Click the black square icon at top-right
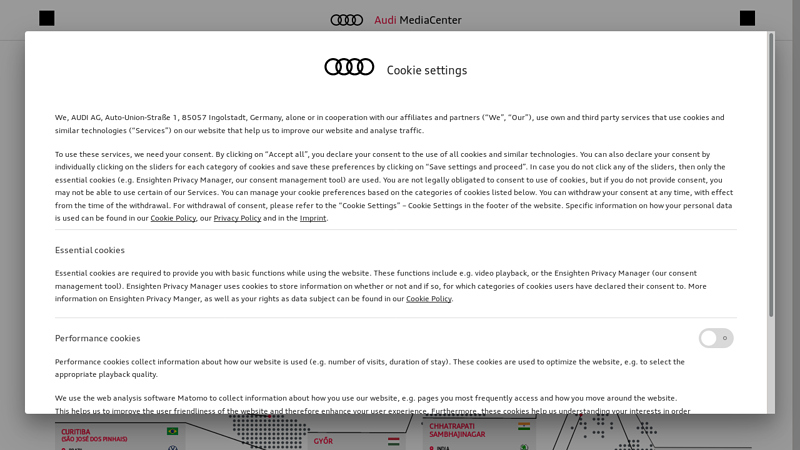Viewport: 800px width, 450px height. (x=747, y=18)
